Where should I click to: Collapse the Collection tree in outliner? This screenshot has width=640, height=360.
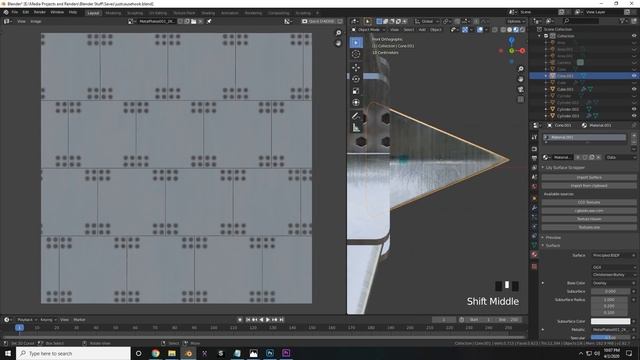tap(540, 36)
